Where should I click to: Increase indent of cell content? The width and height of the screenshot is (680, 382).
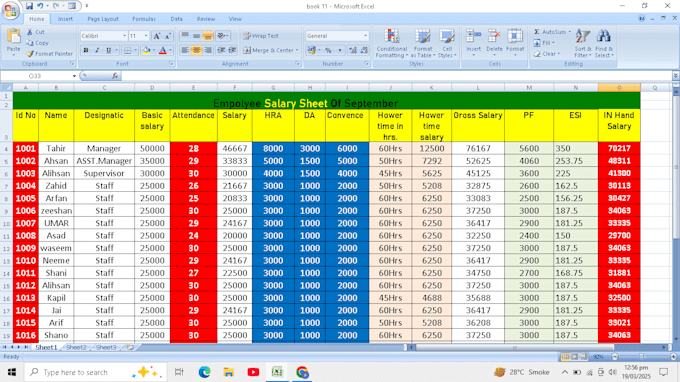[x=232, y=50]
